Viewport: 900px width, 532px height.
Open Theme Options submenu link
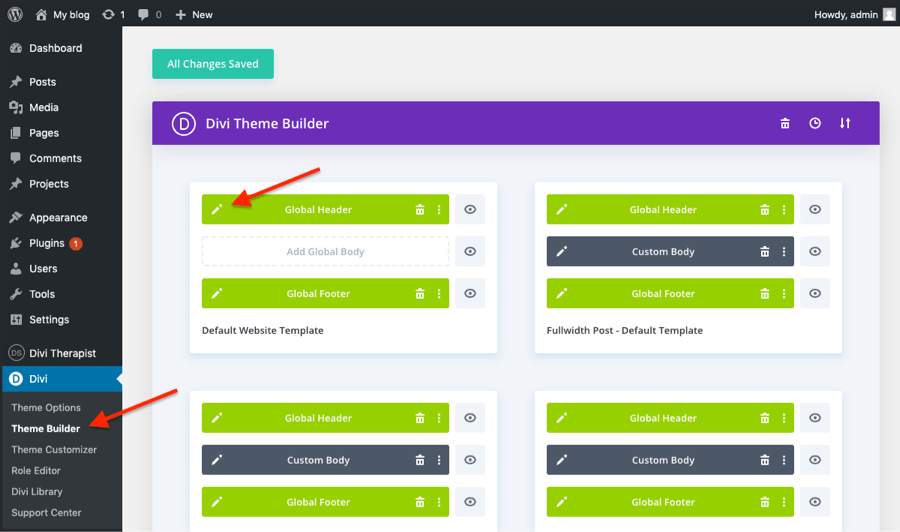point(46,407)
